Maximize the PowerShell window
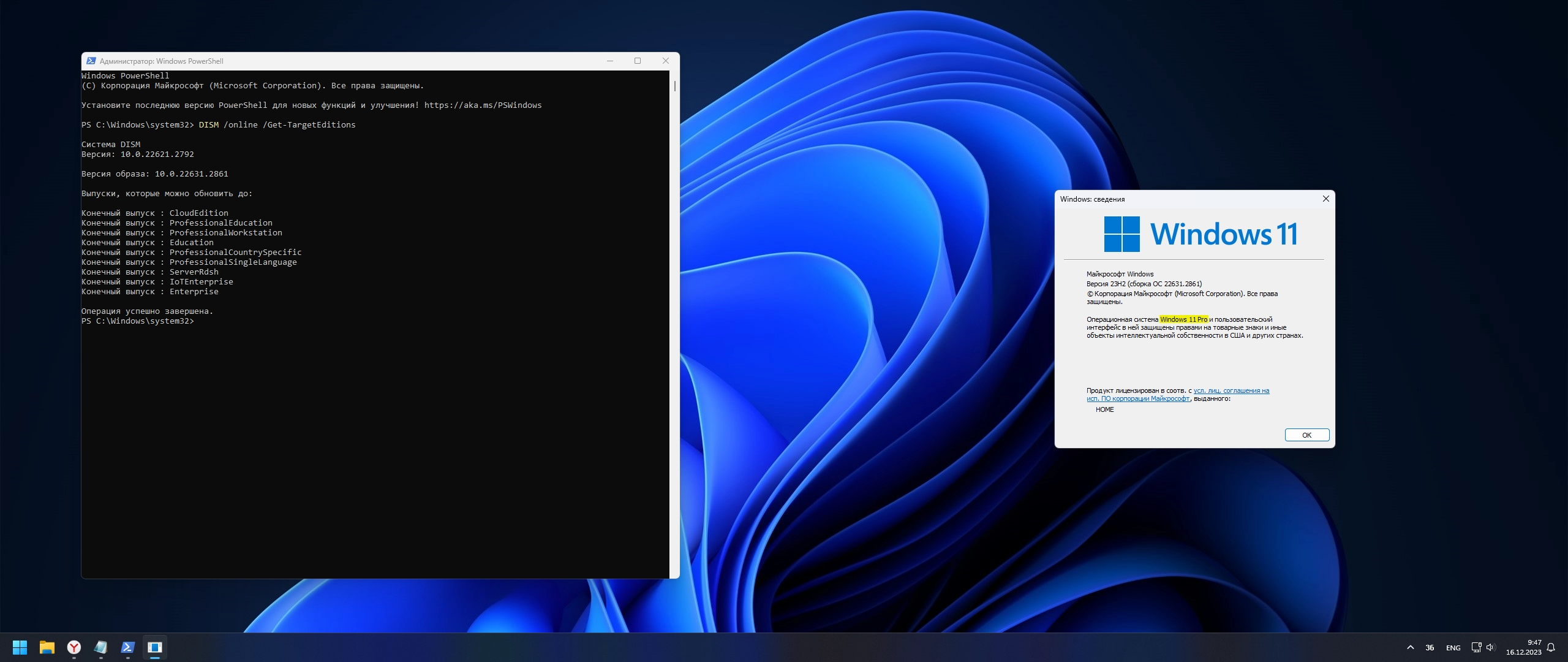 pos(638,61)
